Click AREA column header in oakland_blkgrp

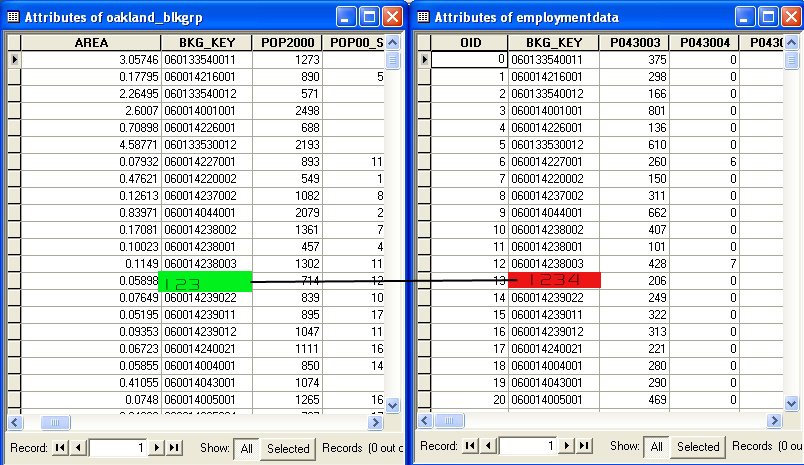pos(91,43)
